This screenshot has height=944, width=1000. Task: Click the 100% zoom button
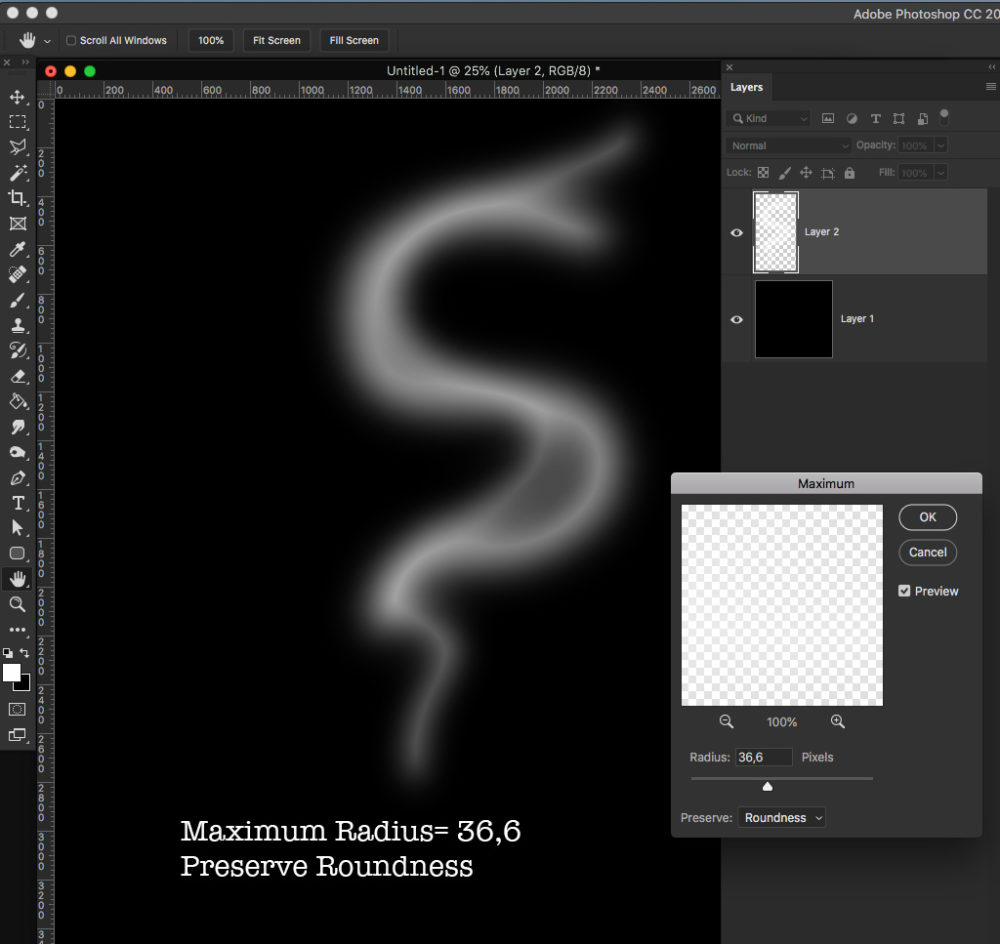pyautogui.click(x=210, y=40)
